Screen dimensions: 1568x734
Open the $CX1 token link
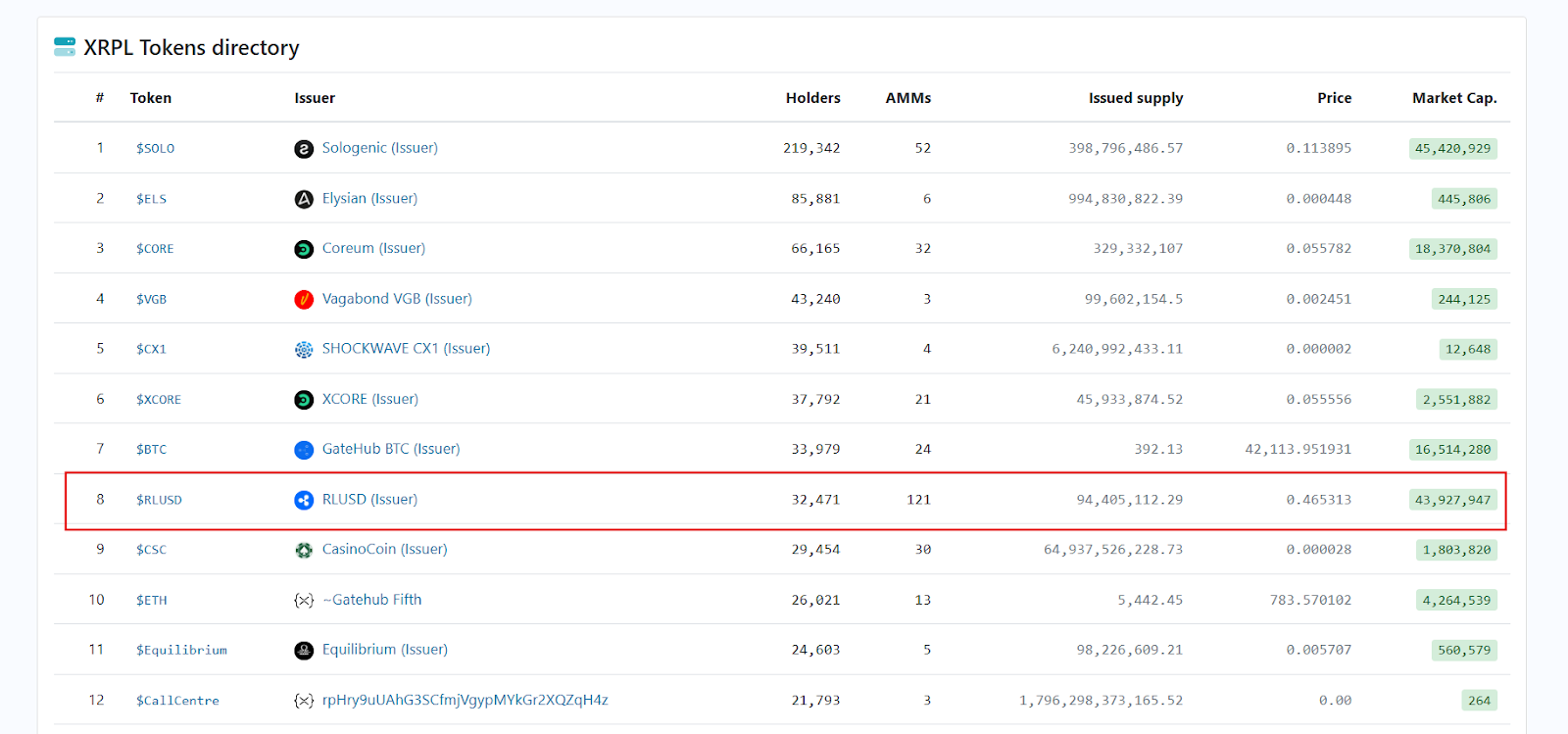(151, 349)
